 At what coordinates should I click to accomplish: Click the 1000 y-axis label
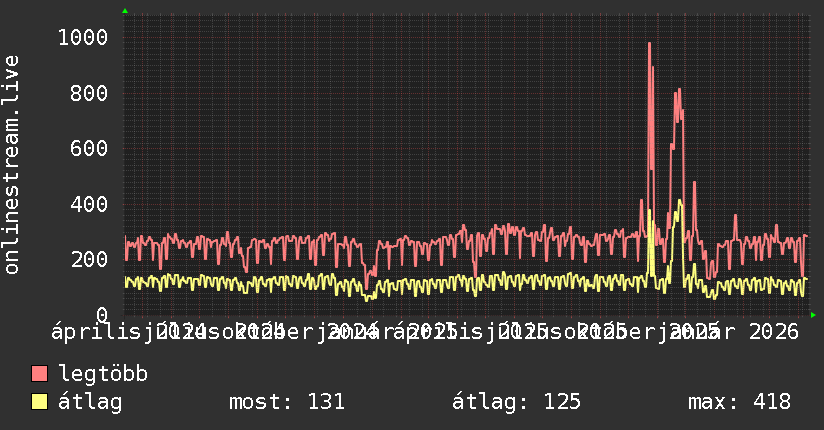[83, 37]
